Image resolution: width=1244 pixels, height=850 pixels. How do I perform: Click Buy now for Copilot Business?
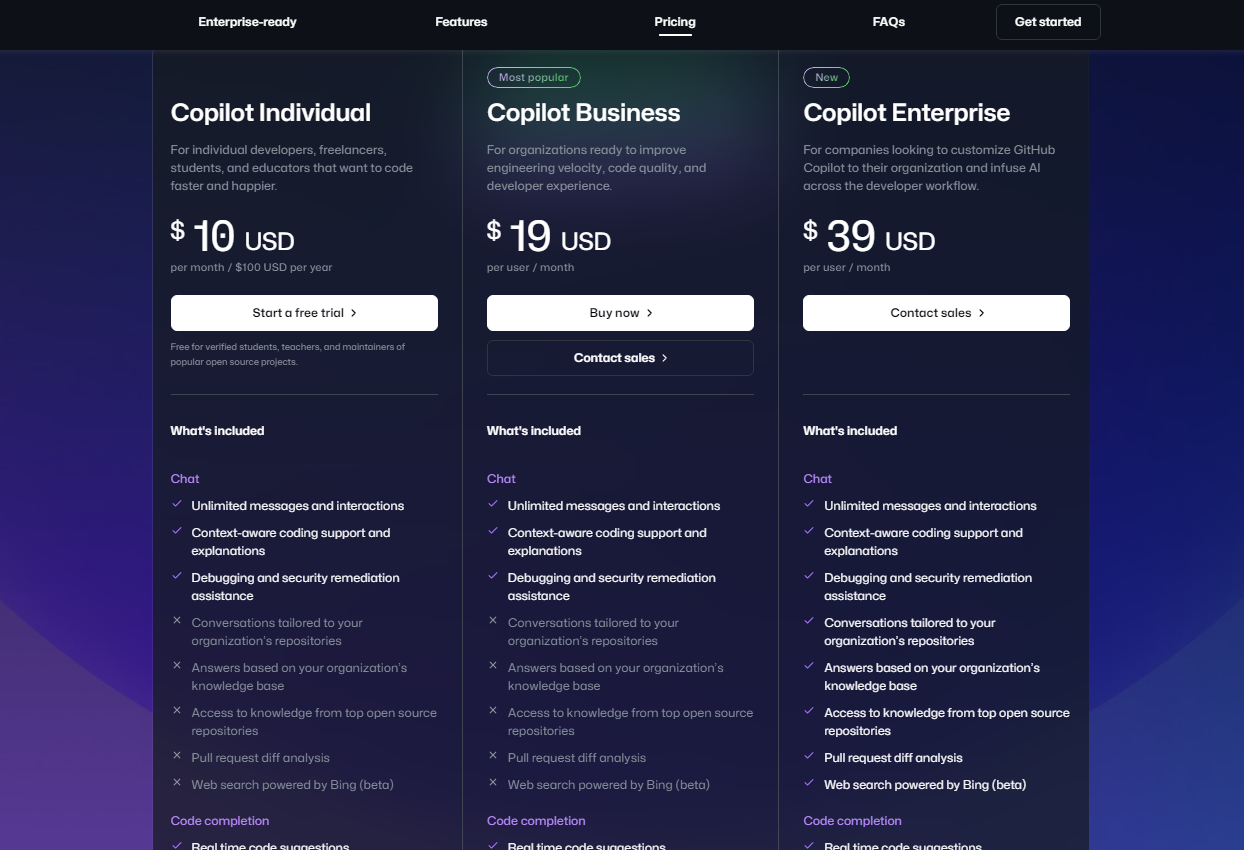(x=620, y=313)
